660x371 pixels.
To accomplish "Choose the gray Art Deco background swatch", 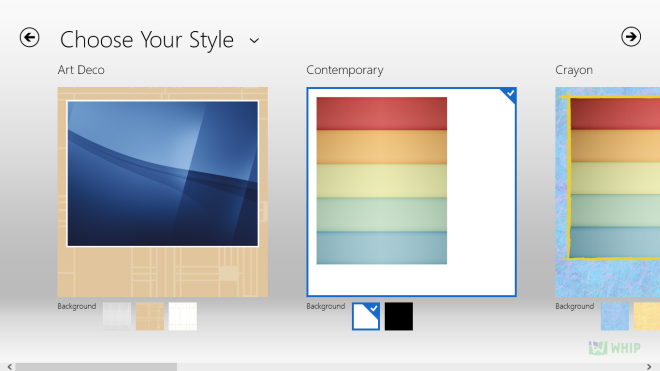I will coord(117,316).
